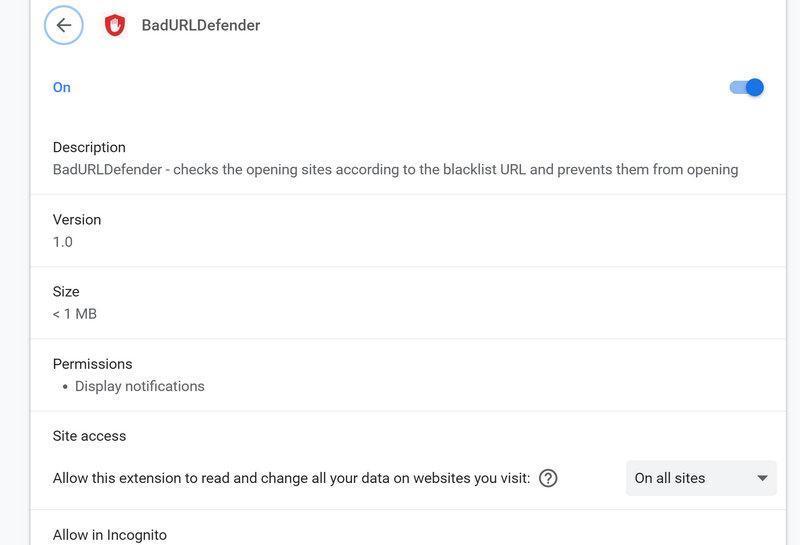Click the Size heading
The width and height of the screenshot is (800, 545).
pos(66,291)
